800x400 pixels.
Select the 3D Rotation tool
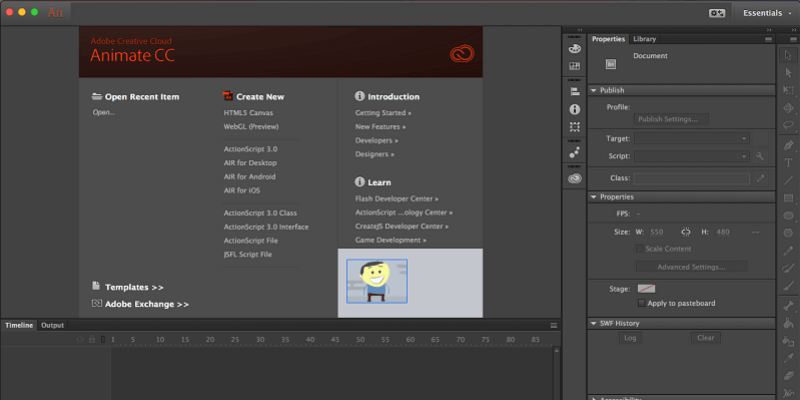pyautogui.click(x=788, y=108)
